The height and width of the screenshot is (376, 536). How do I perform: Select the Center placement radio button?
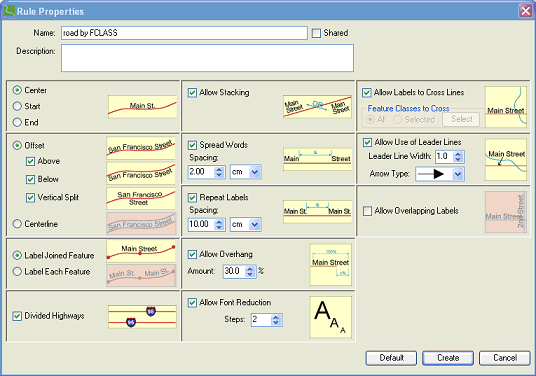click(x=17, y=90)
